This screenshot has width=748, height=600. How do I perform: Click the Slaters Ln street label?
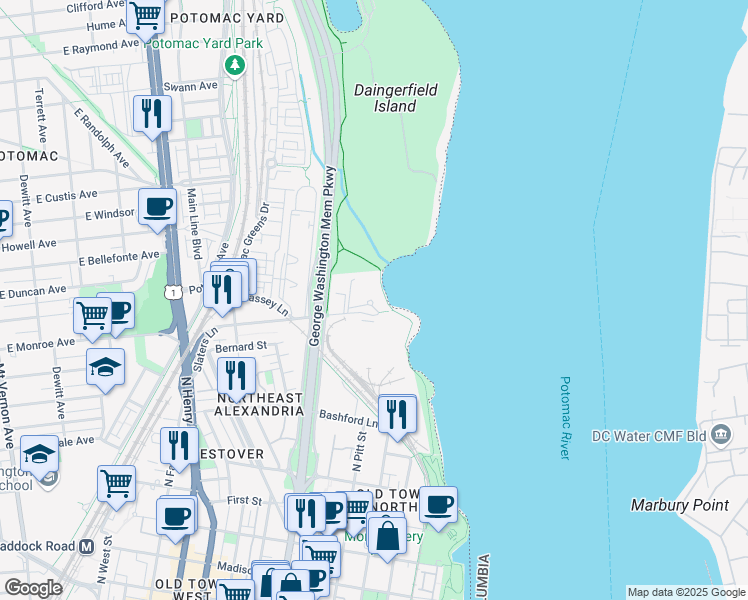click(205, 350)
